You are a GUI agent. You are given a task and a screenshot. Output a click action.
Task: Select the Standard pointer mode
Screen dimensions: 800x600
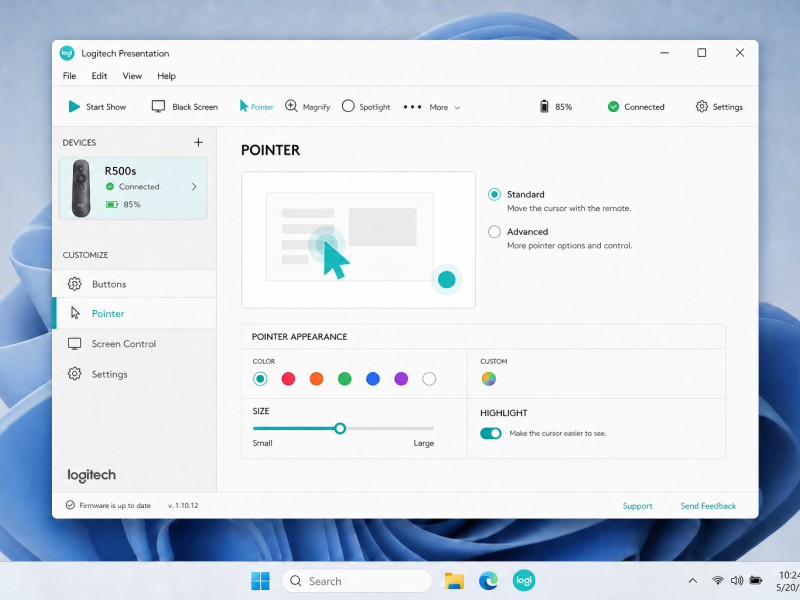(x=494, y=194)
